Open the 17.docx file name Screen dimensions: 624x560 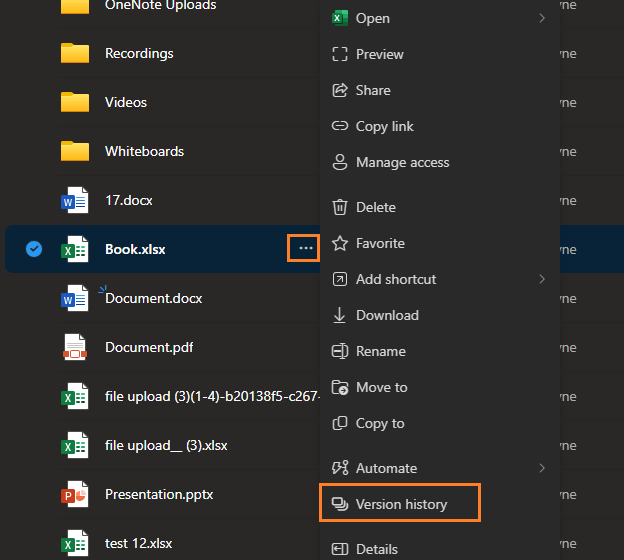(129, 200)
